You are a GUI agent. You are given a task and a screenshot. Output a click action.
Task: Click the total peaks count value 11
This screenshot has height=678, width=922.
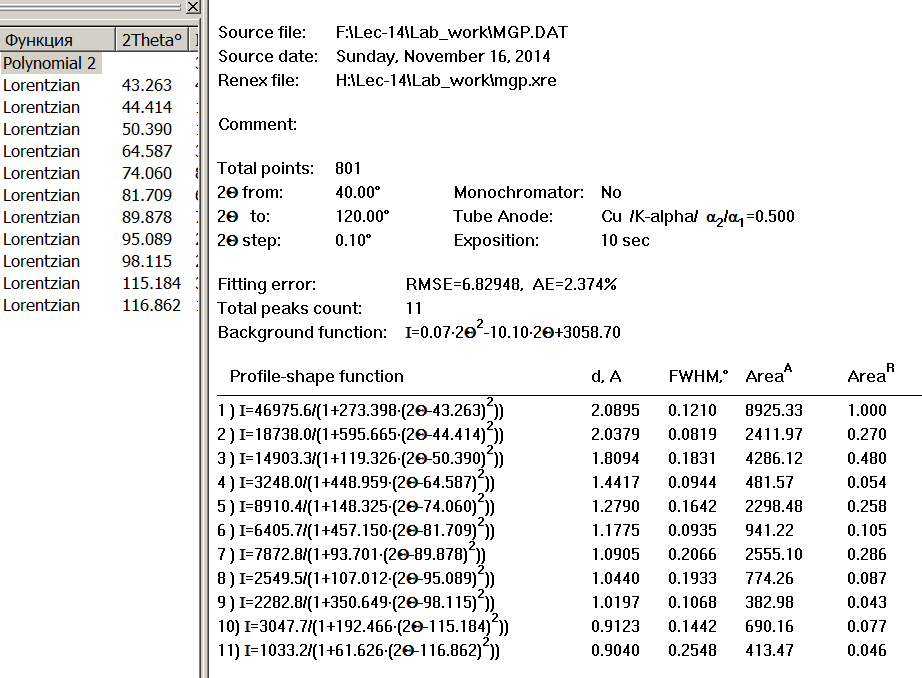[x=413, y=309]
